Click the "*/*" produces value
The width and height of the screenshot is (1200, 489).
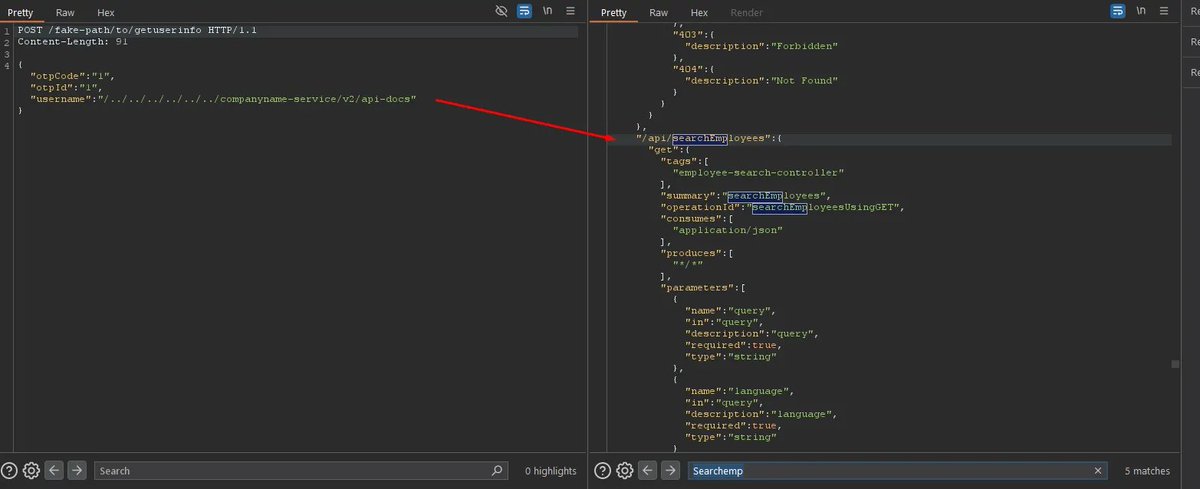688,264
